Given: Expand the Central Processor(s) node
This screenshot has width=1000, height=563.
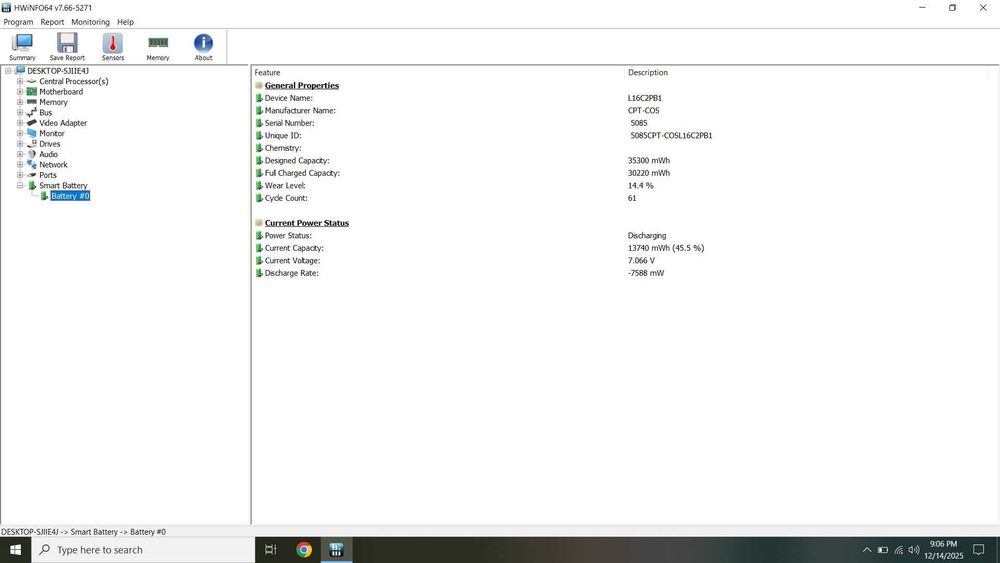Looking at the screenshot, I should tap(20, 81).
